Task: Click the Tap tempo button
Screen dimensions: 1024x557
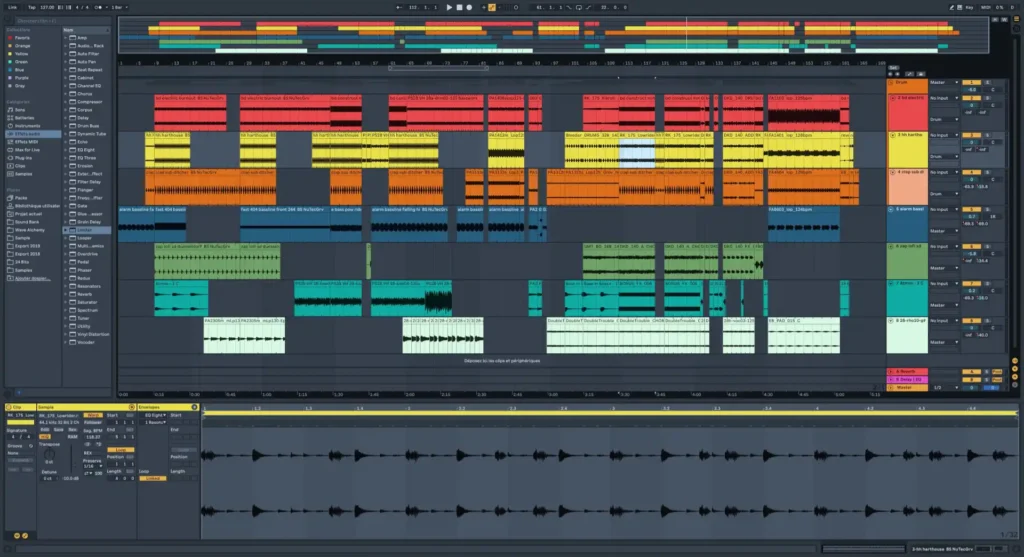Action: pos(31,7)
